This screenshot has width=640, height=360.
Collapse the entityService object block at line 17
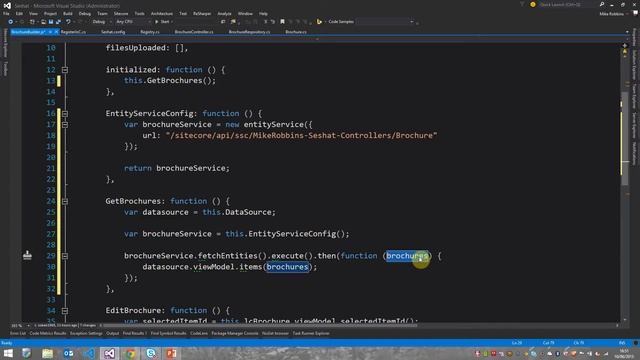[x=64, y=124]
